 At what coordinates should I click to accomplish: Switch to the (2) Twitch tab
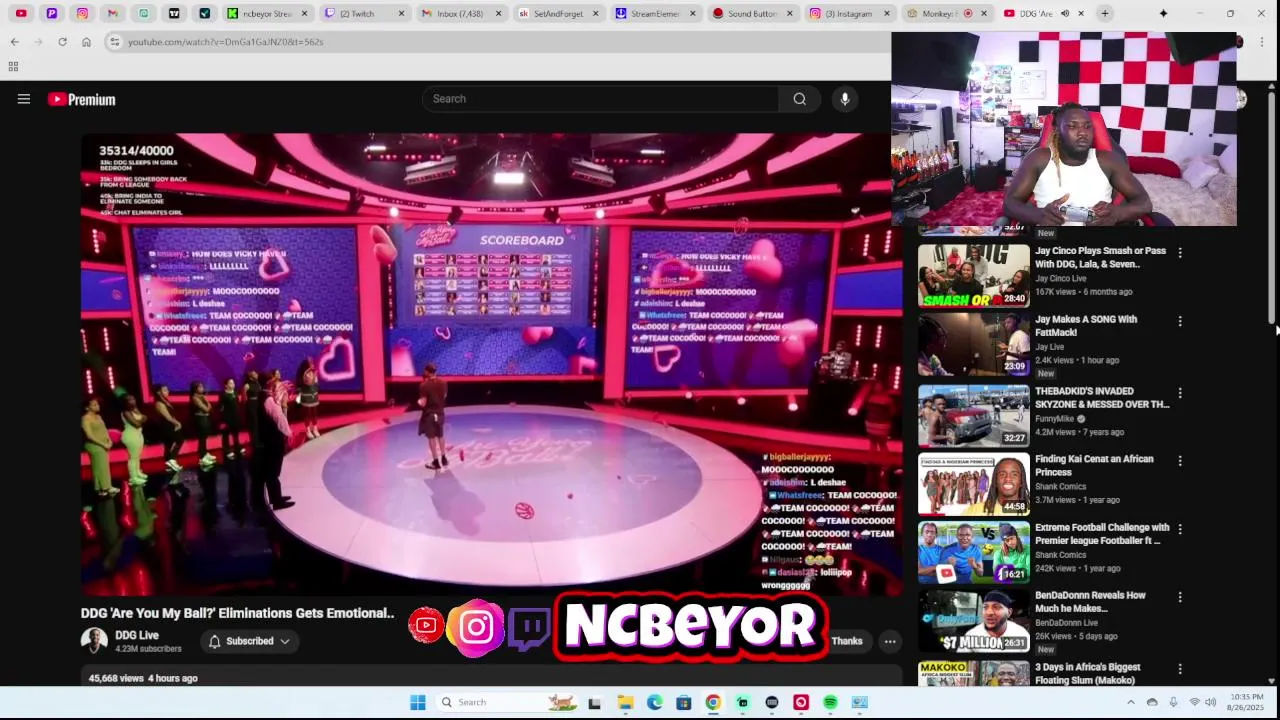click(x=365, y=14)
